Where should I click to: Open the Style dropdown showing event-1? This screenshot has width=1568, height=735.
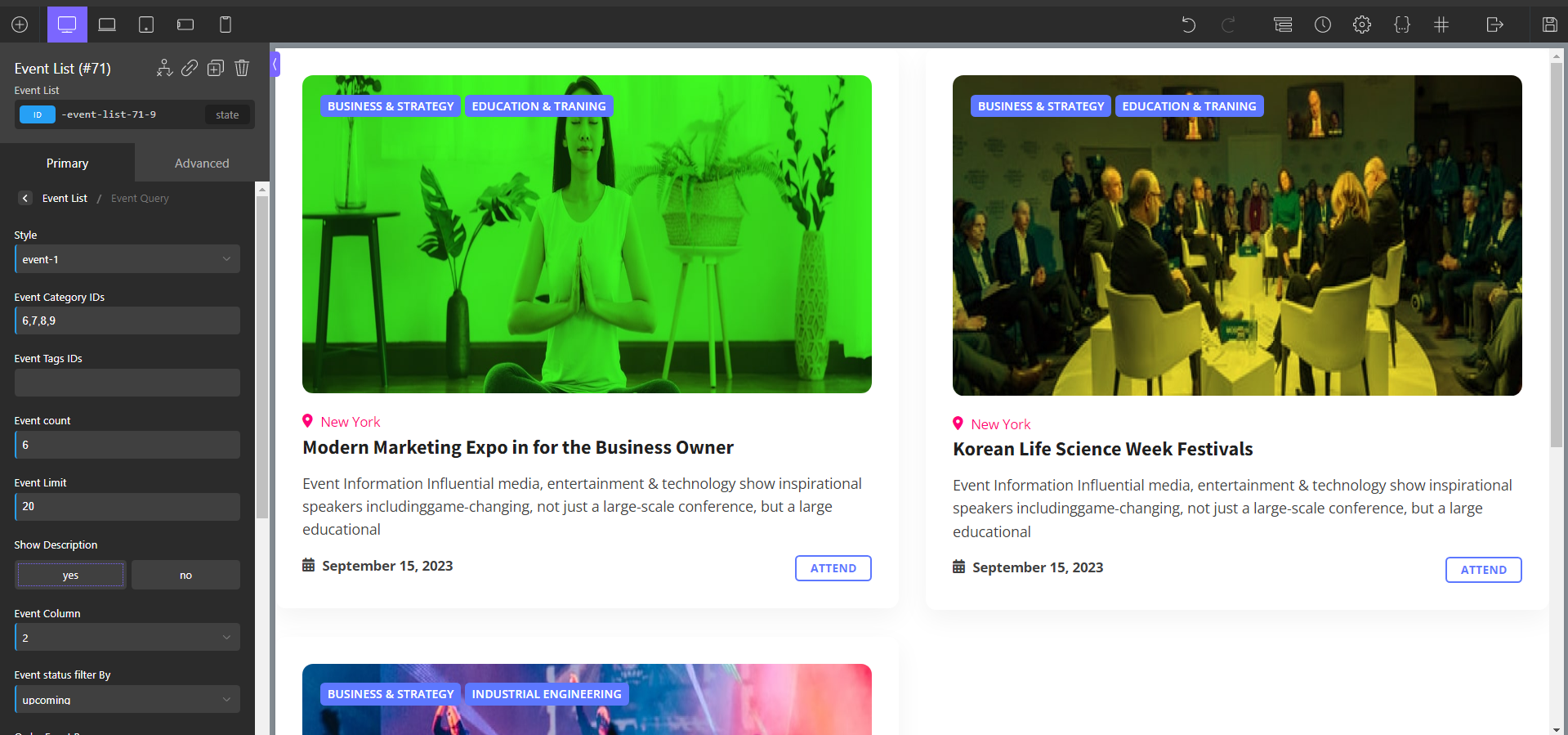coord(127,259)
